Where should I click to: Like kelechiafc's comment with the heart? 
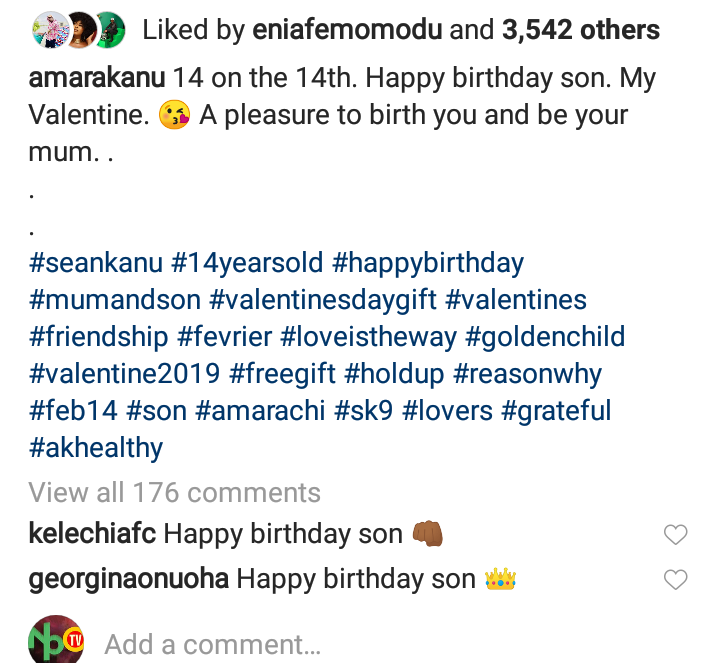676,535
